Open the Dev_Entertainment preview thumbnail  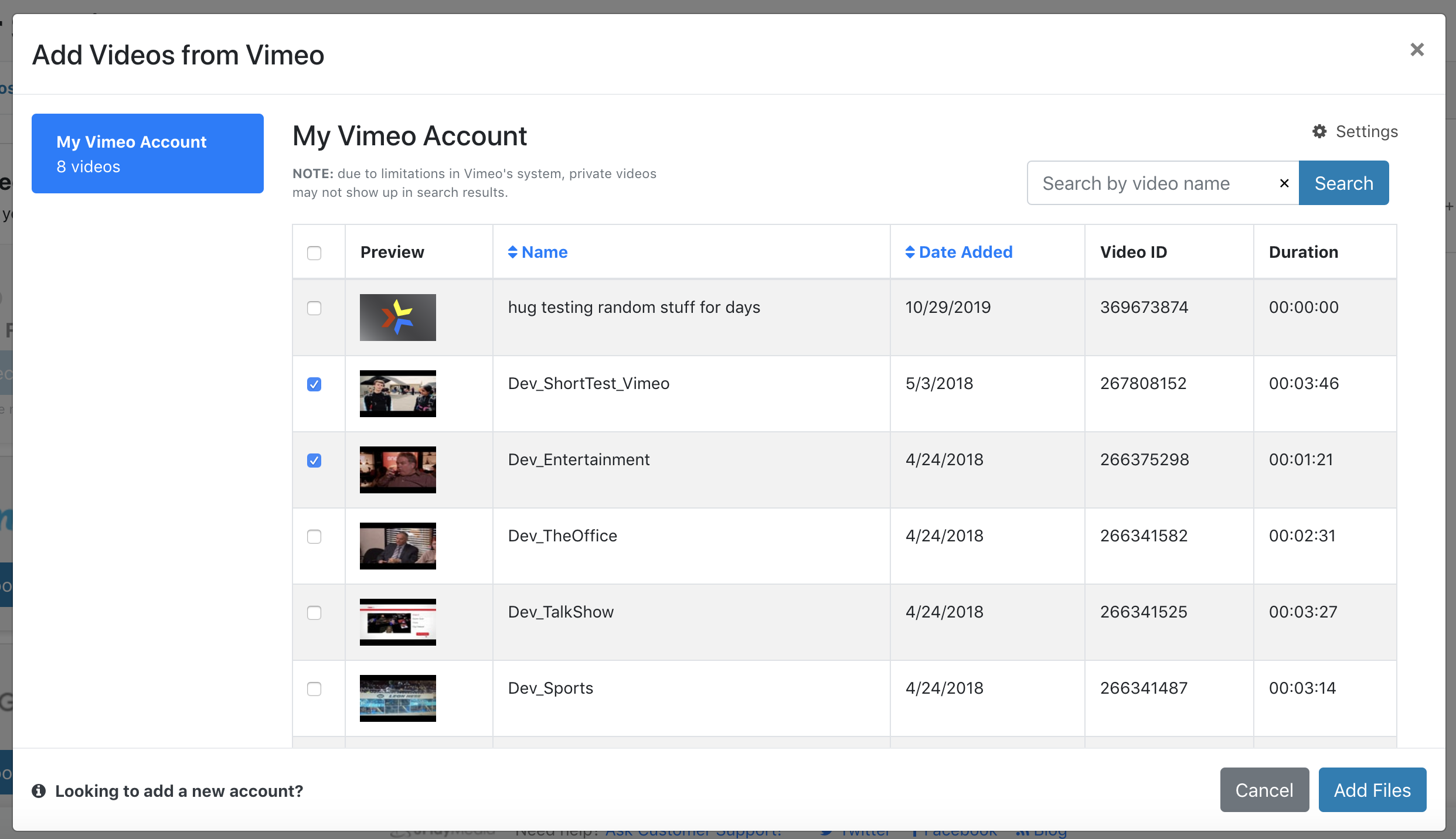[x=398, y=470]
